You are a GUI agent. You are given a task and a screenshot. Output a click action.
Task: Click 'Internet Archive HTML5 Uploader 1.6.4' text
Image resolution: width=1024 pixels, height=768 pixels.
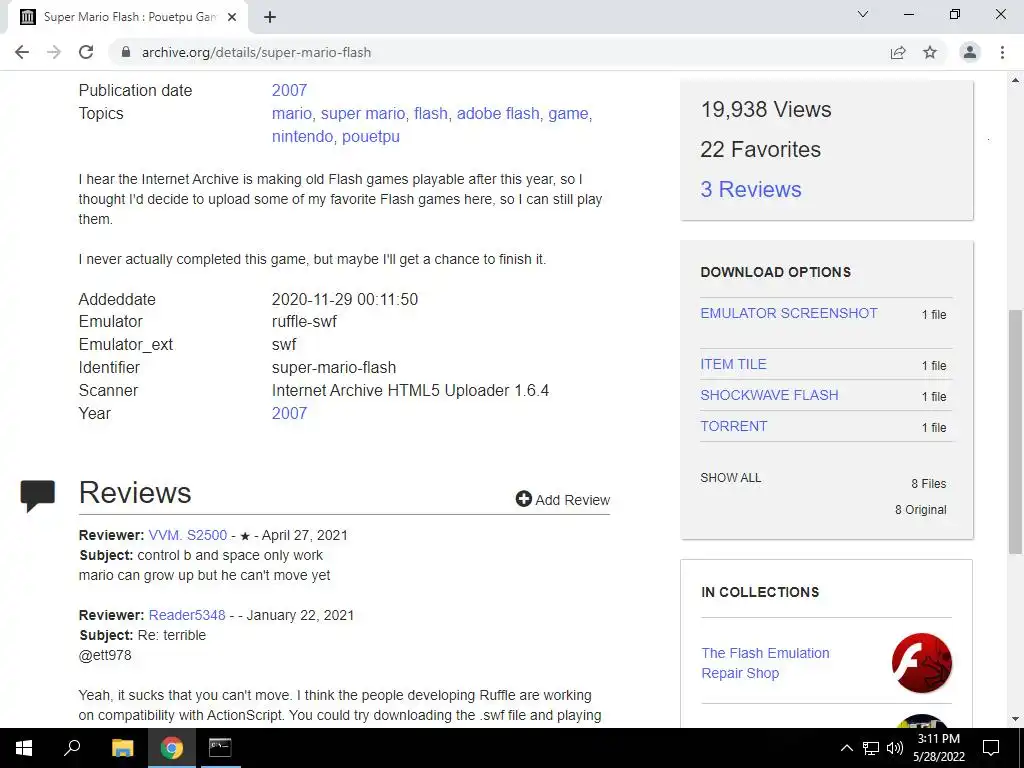coord(410,391)
